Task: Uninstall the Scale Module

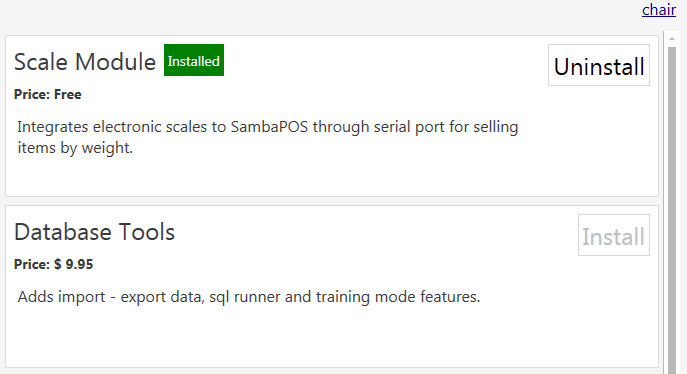Action: [x=598, y=65]
